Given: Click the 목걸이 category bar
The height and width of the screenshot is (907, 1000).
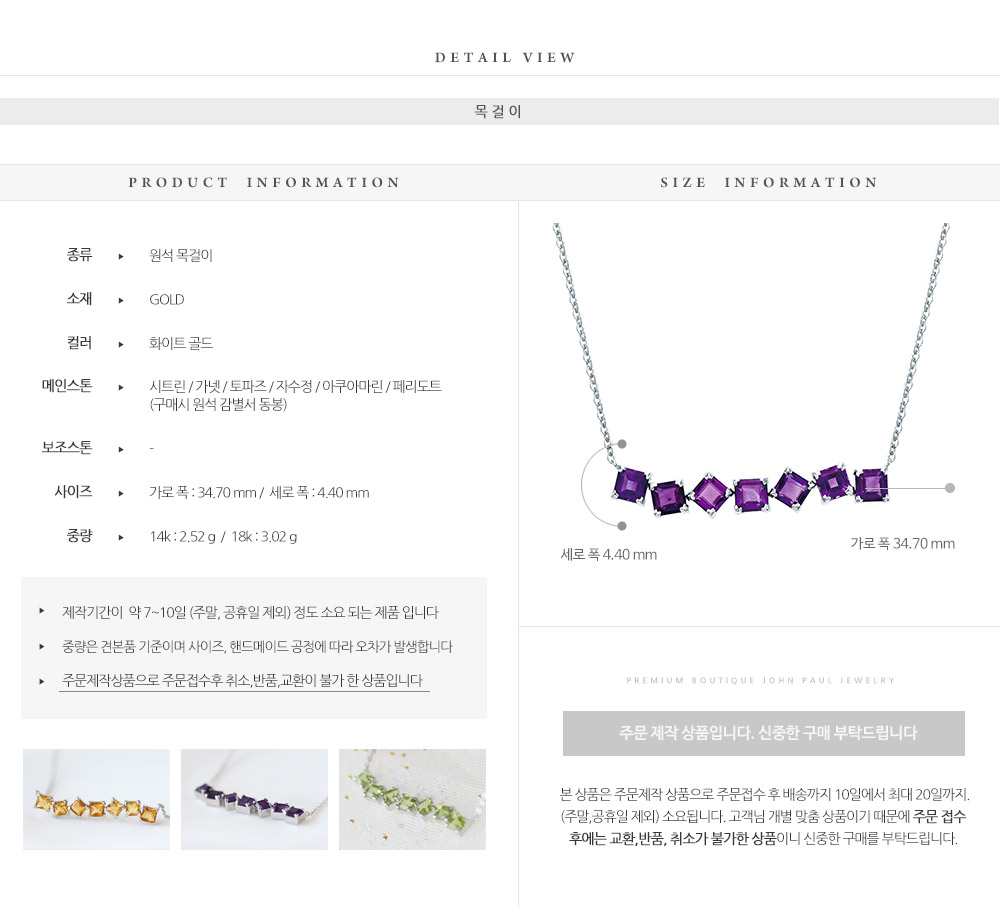Looking at the screenshot, I should coord(499,112).
